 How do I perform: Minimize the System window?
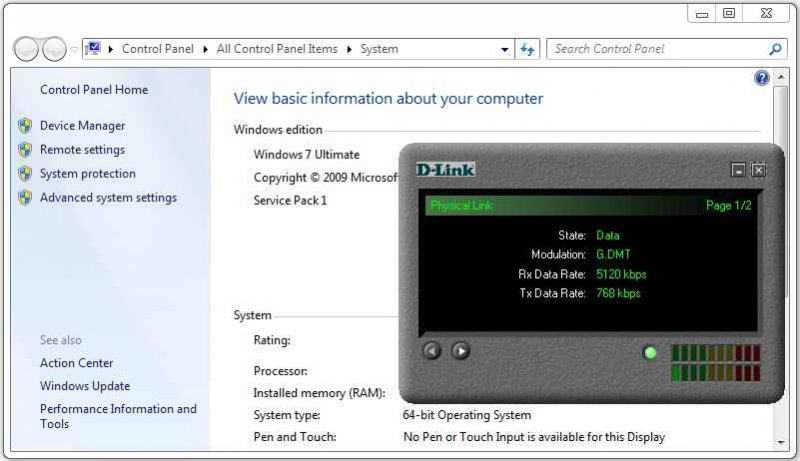[703, 14]
